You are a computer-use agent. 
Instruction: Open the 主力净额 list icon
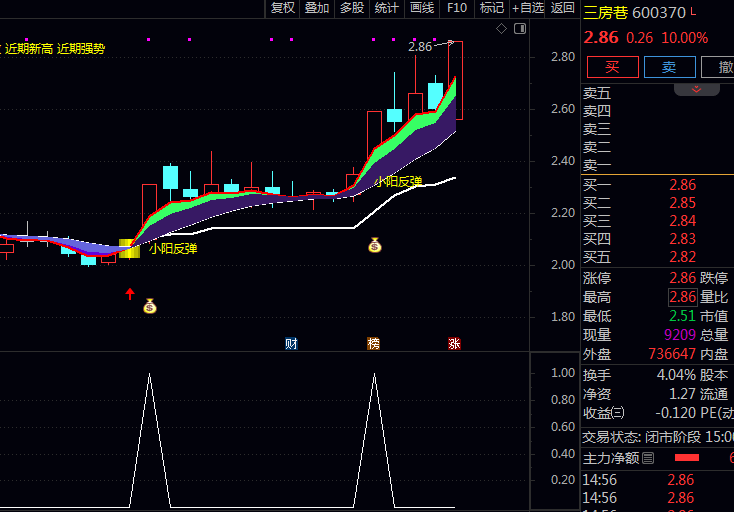[x=648, y=458]
